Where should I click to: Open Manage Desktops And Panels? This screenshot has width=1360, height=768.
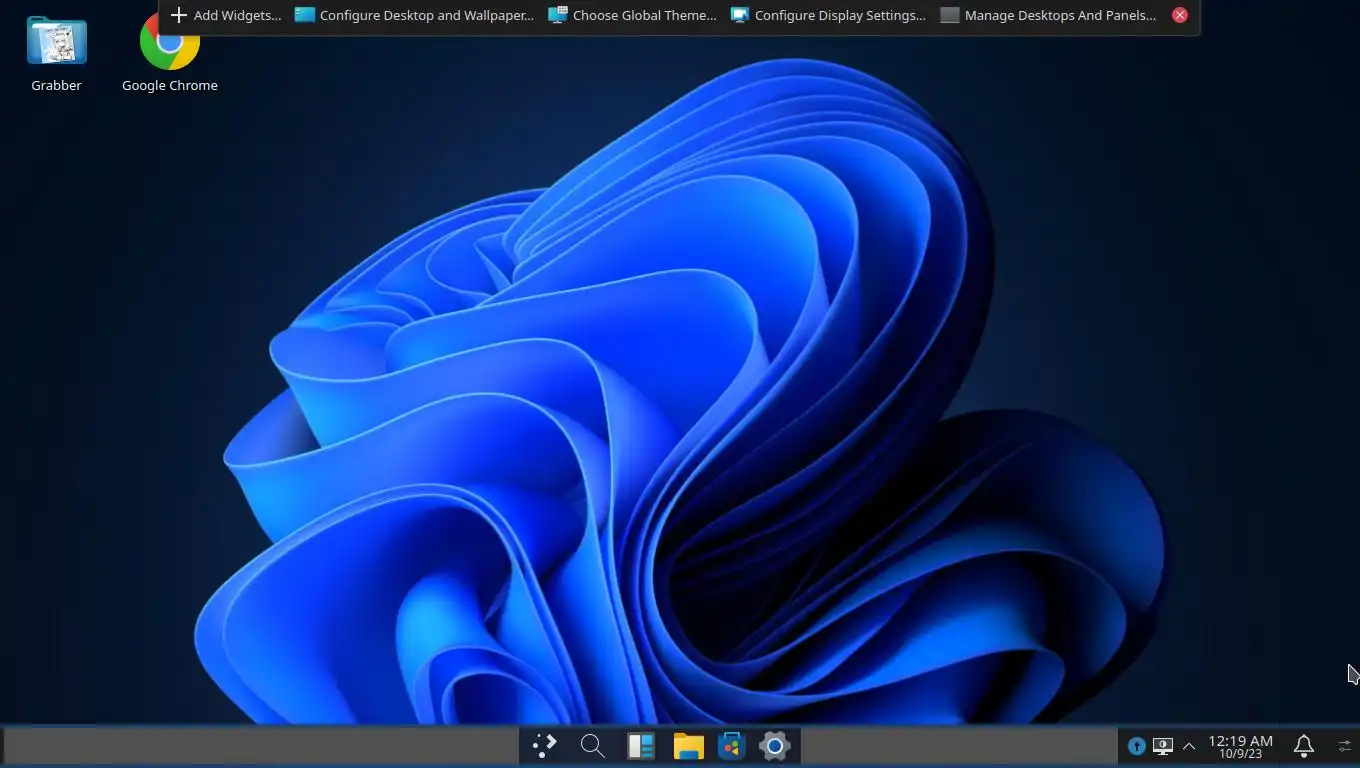tap(1049, 15)
